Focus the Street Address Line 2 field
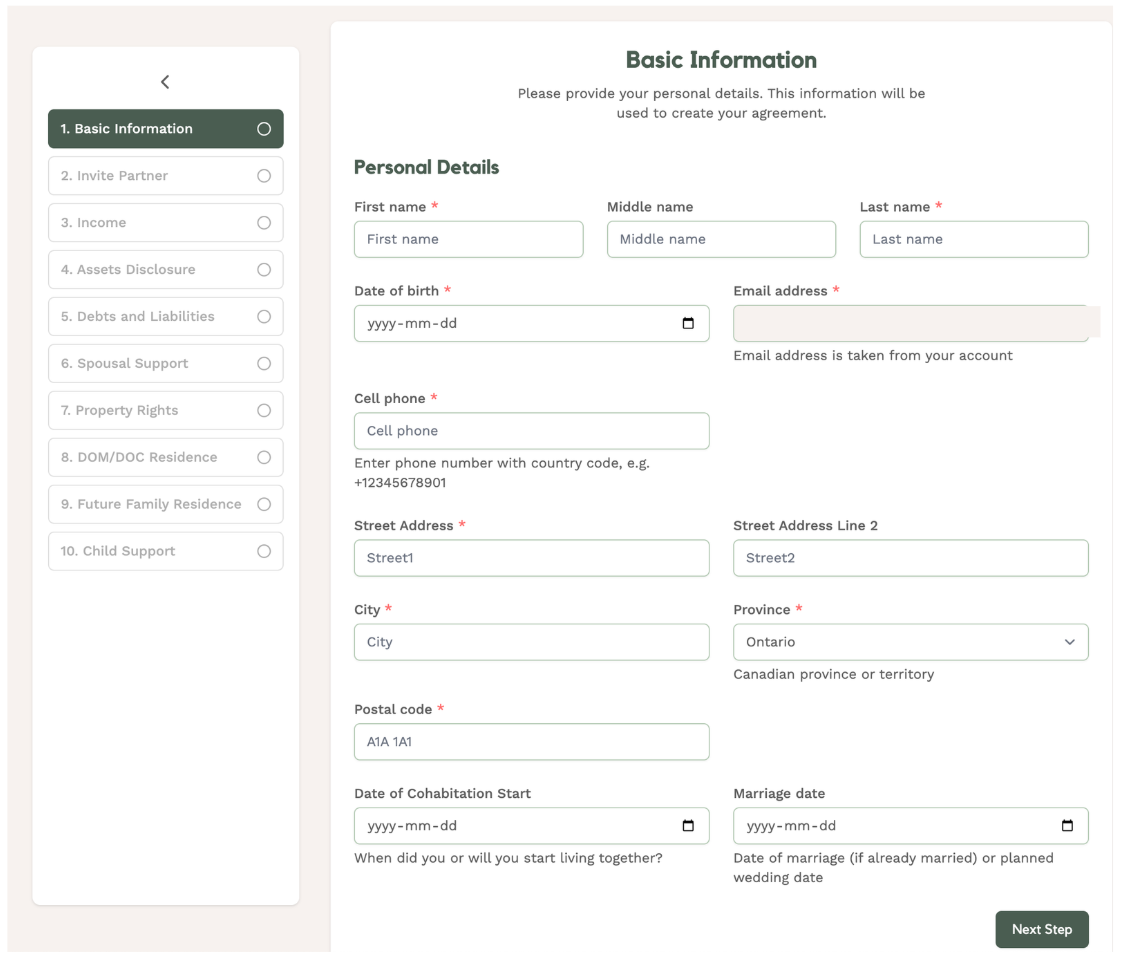The height and width of the screenshot is (954, 1122). [910, 558]
